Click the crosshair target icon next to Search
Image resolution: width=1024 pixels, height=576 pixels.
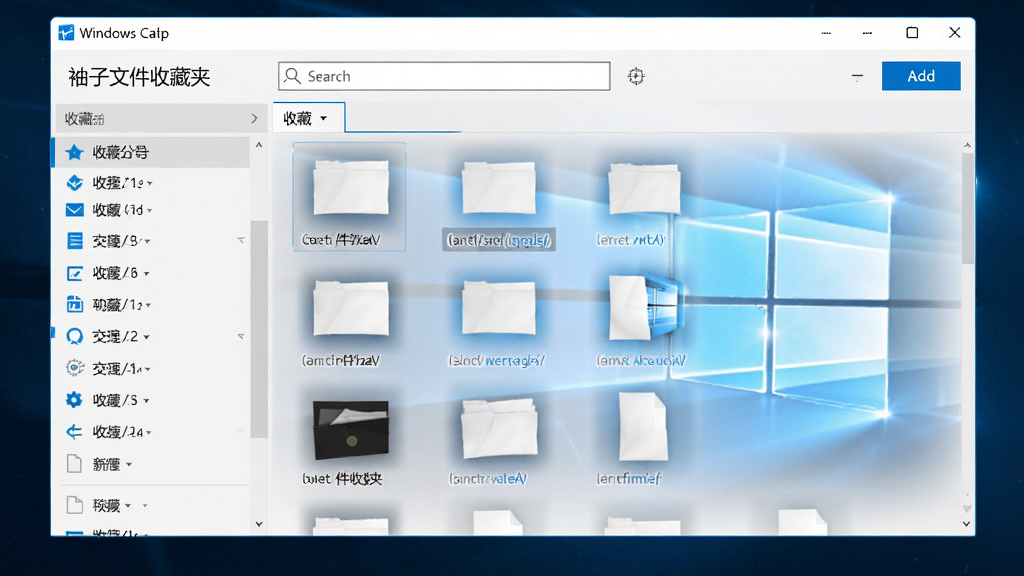click(x=636, y=76)
